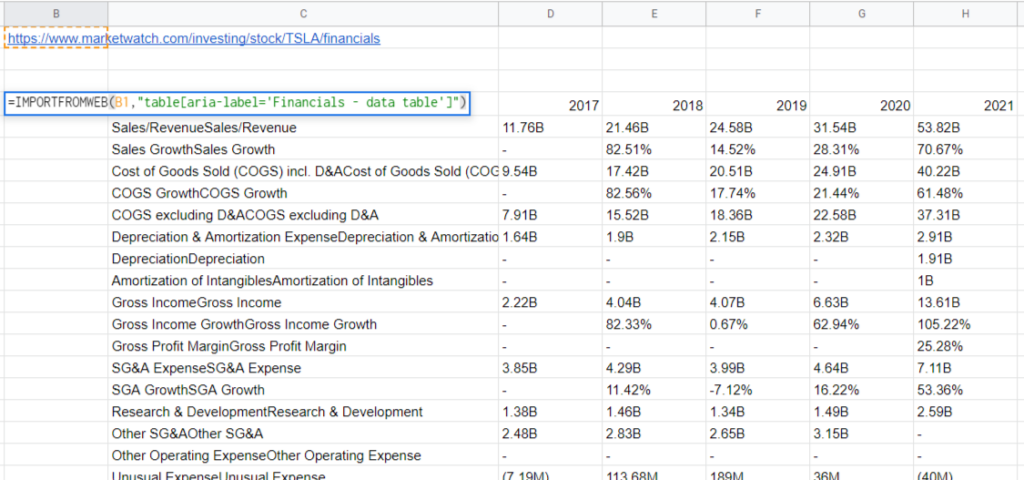Click the -7.12% SGA growth cell
The image size is (1024, 480).
(758, 390)
